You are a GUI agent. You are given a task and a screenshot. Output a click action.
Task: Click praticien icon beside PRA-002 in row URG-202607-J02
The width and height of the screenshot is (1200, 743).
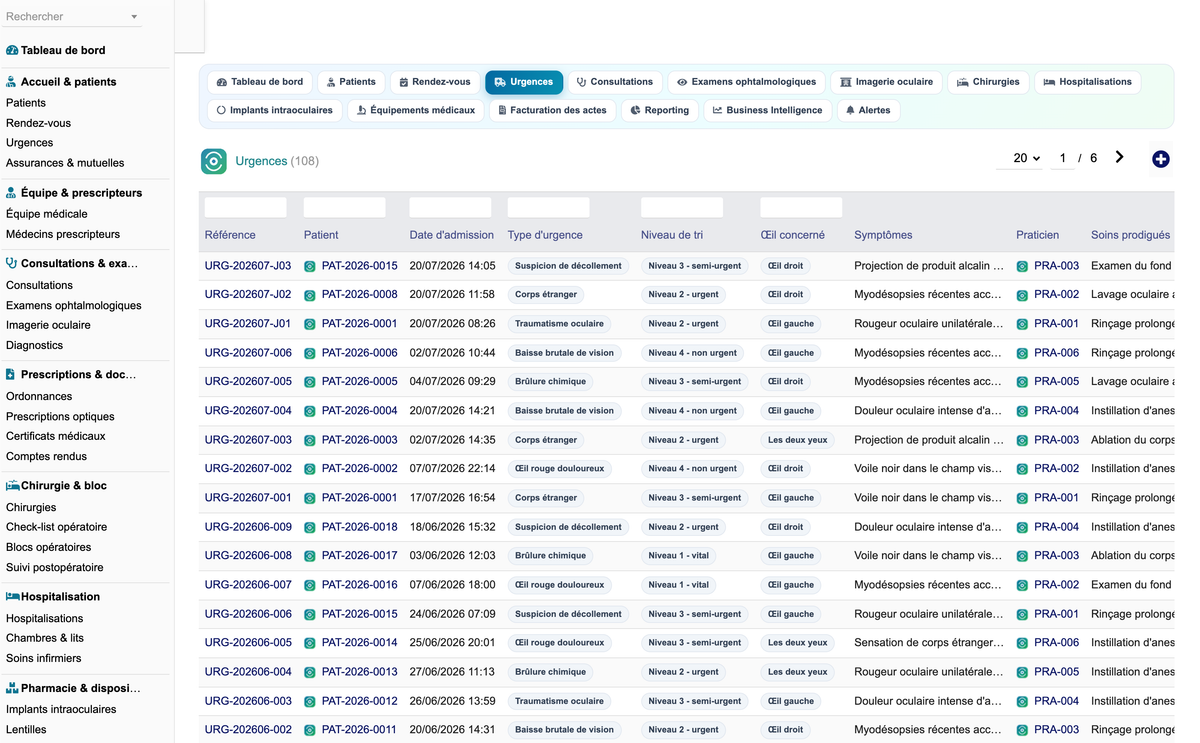coord(1022,296)
